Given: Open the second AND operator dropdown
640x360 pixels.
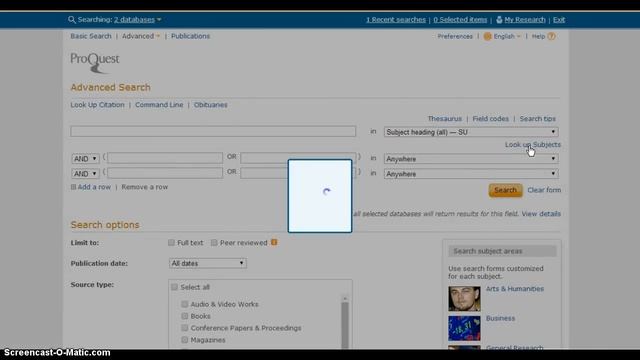Looking at the screenshot, I should coord(85,173).
